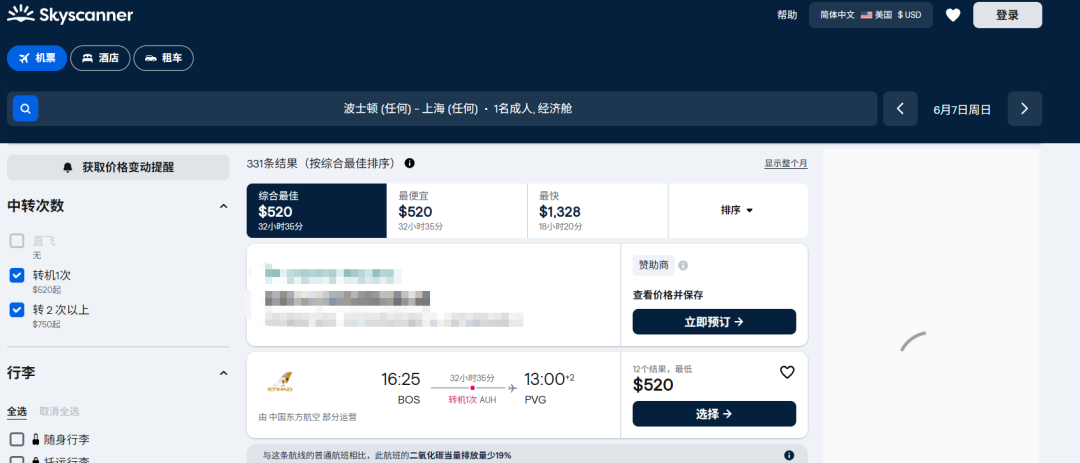Select the 最快 results tab
Image resolution: width=1080 pixels, height=463 pixels.
[597, 211]
